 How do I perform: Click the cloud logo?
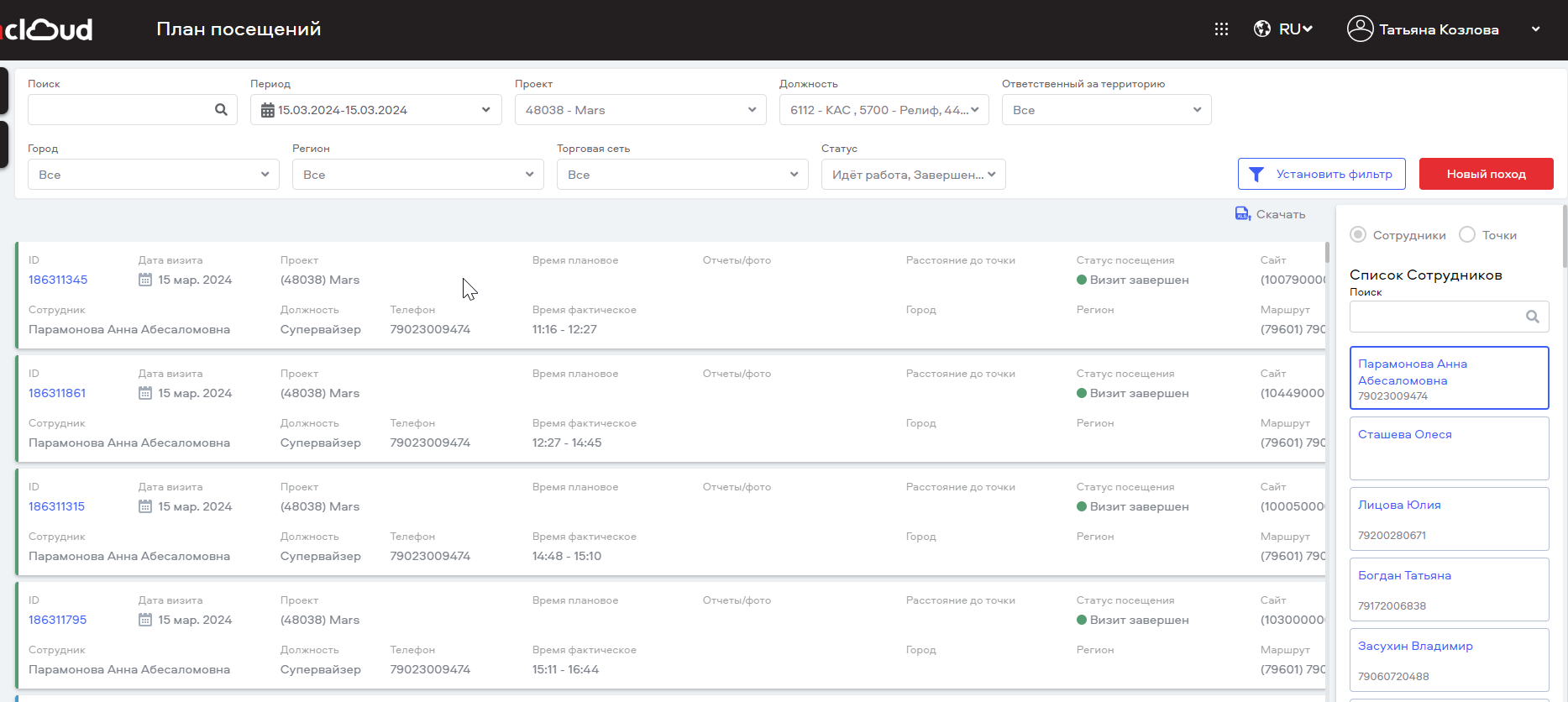47,29
